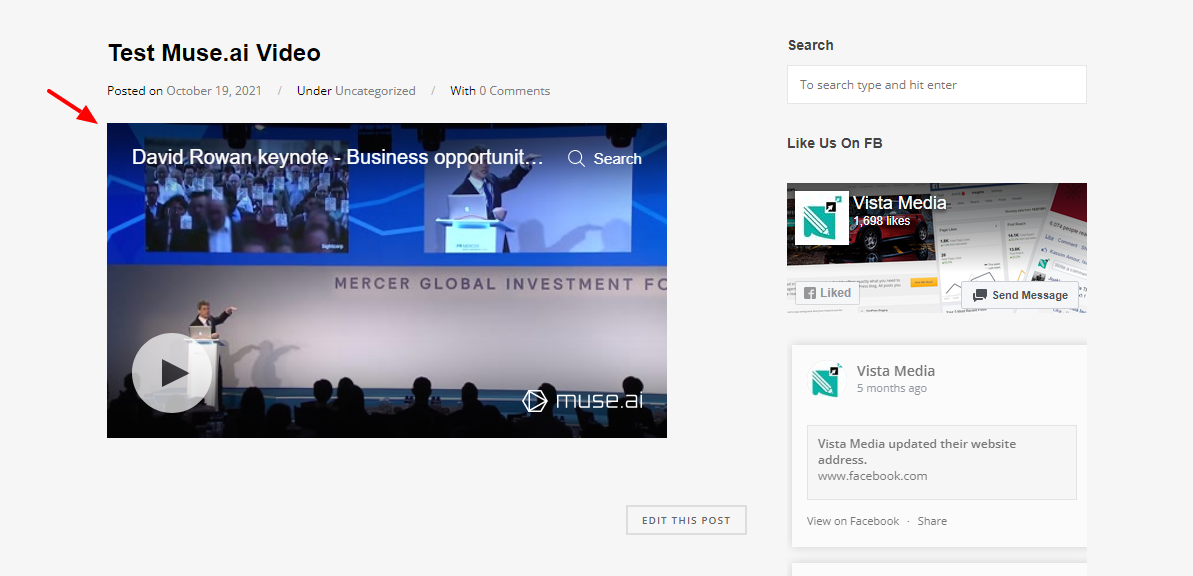Click Share link on Facebook post
The width and height of the screenshot is (1193, 576).
932,521
